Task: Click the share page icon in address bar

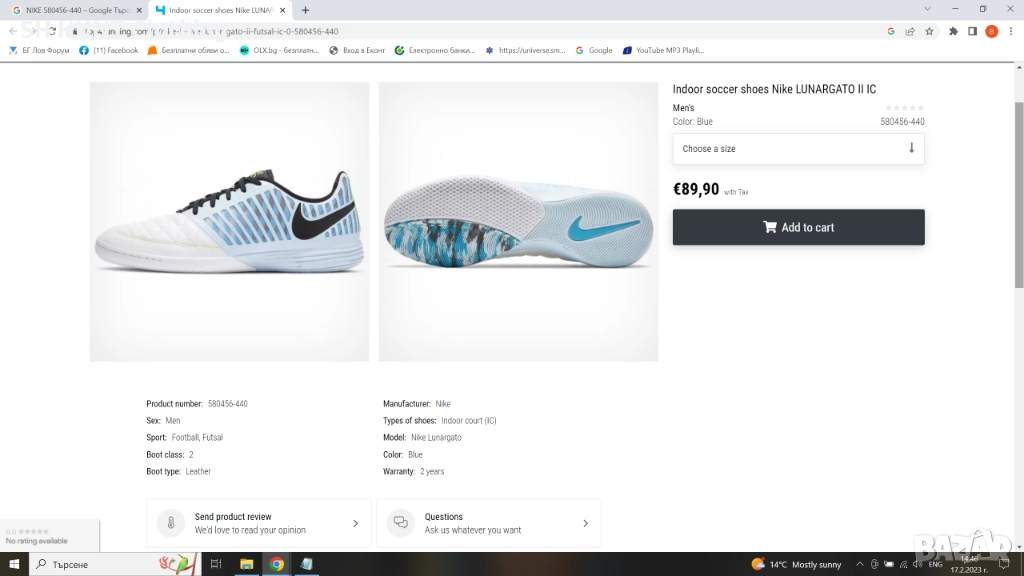Action: (910, 31)
